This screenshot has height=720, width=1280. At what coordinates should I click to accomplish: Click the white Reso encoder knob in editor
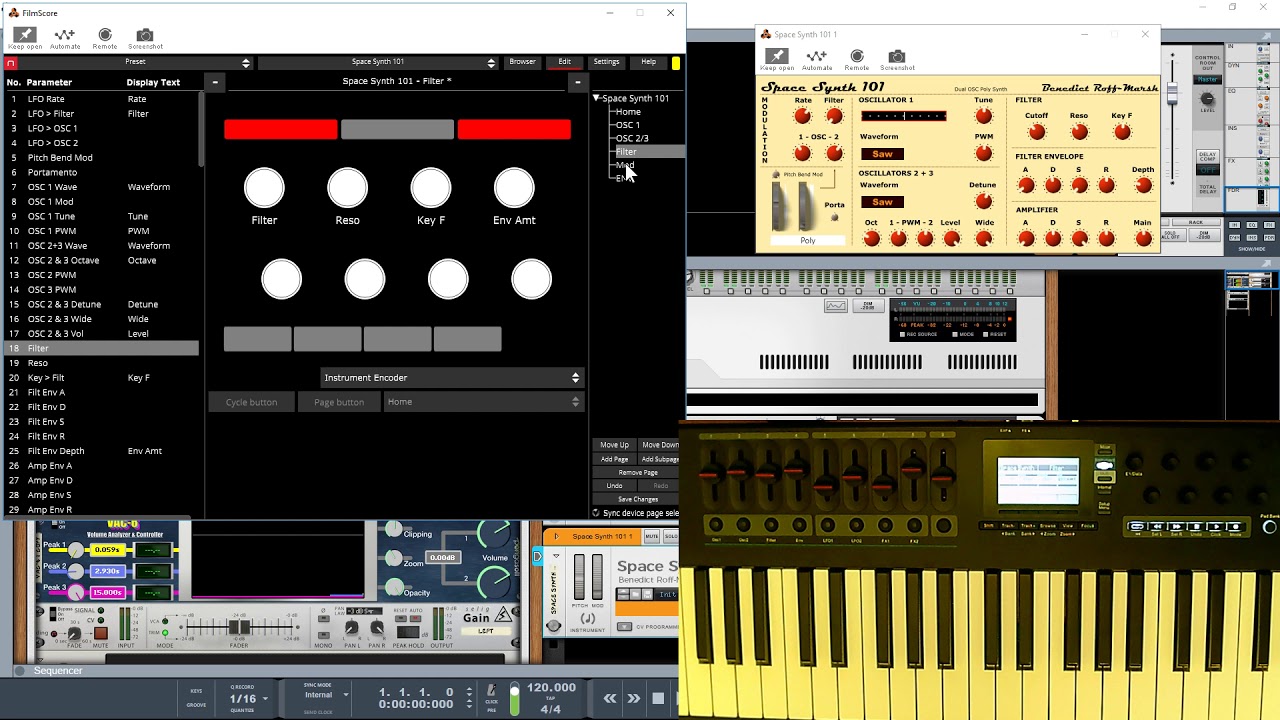click(x=347, y=188)
